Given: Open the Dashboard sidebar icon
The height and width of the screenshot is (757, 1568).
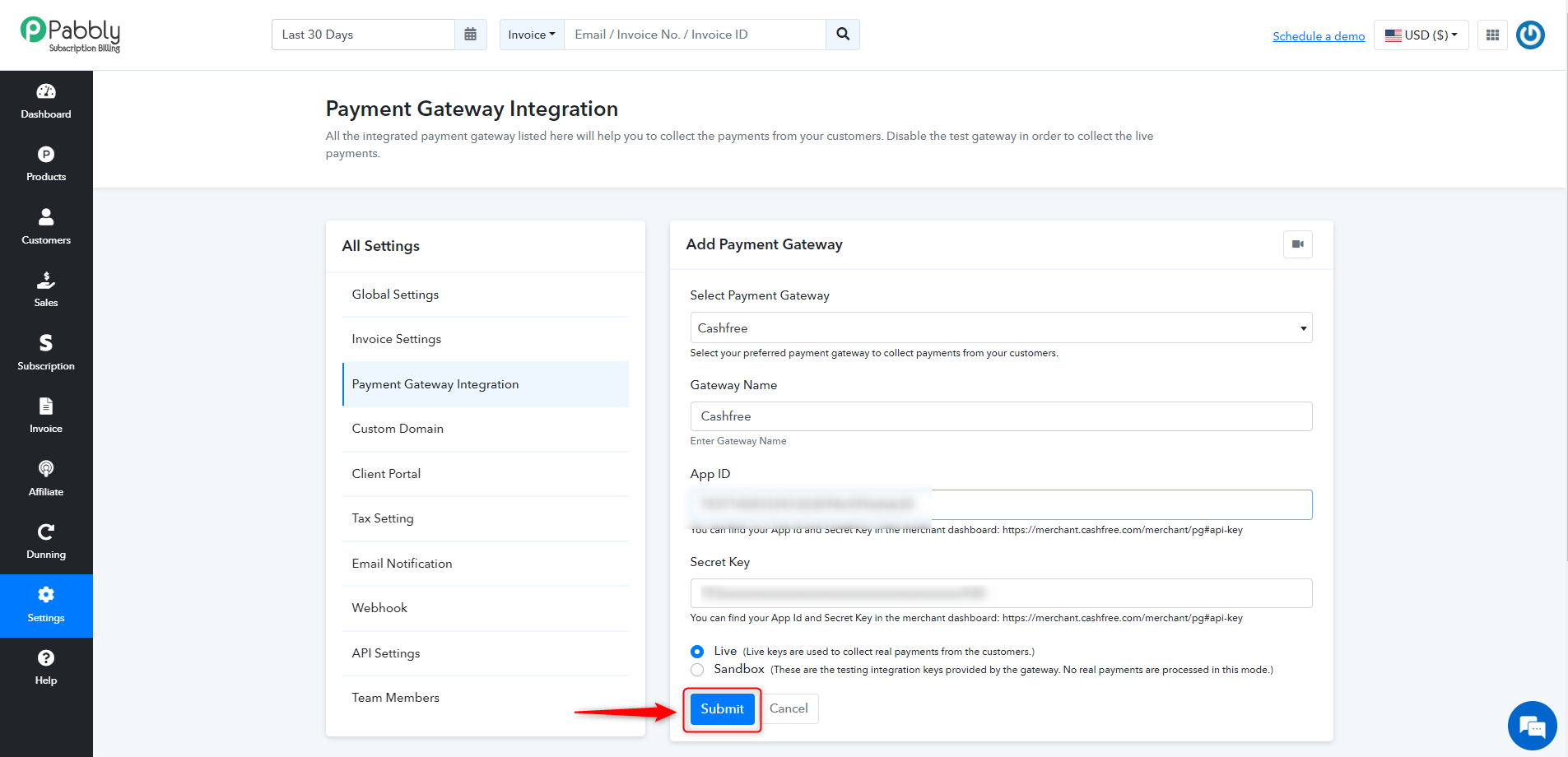Looking at the screenshot, I should pos(46,92).
